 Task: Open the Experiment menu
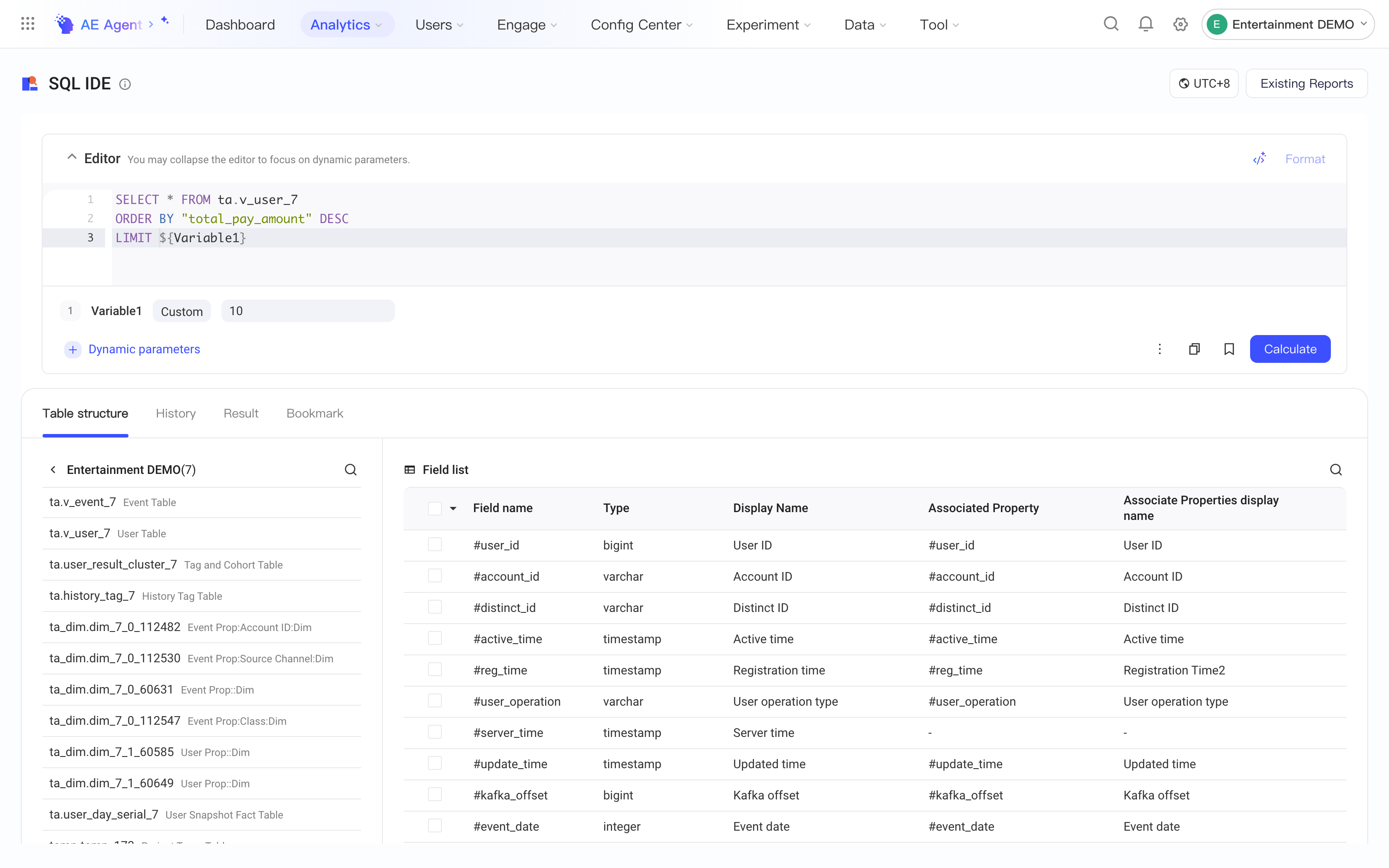pyautogui.click(x=768, y=25)
